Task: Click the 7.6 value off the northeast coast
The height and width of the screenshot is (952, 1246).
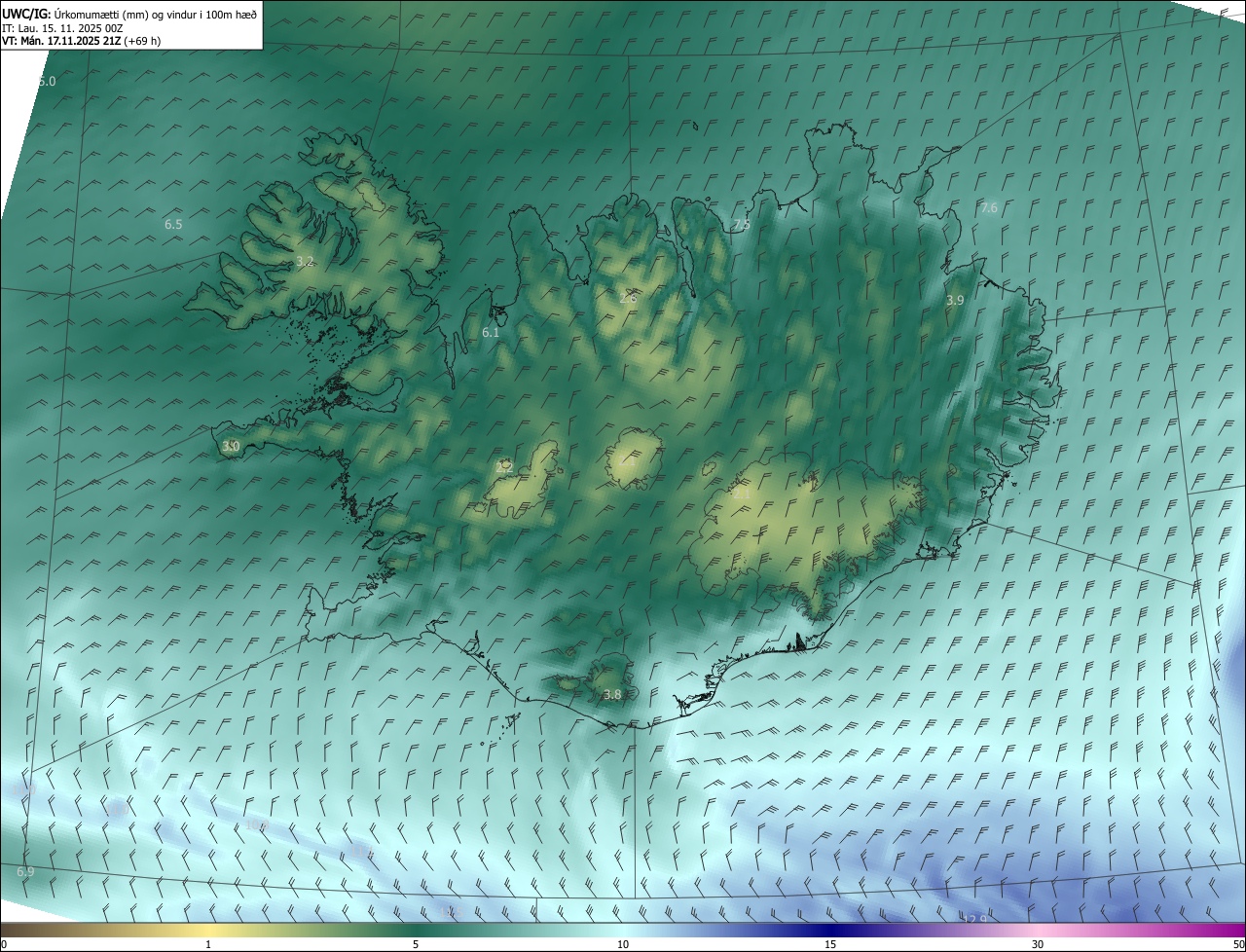Action: tap(989, 208)
